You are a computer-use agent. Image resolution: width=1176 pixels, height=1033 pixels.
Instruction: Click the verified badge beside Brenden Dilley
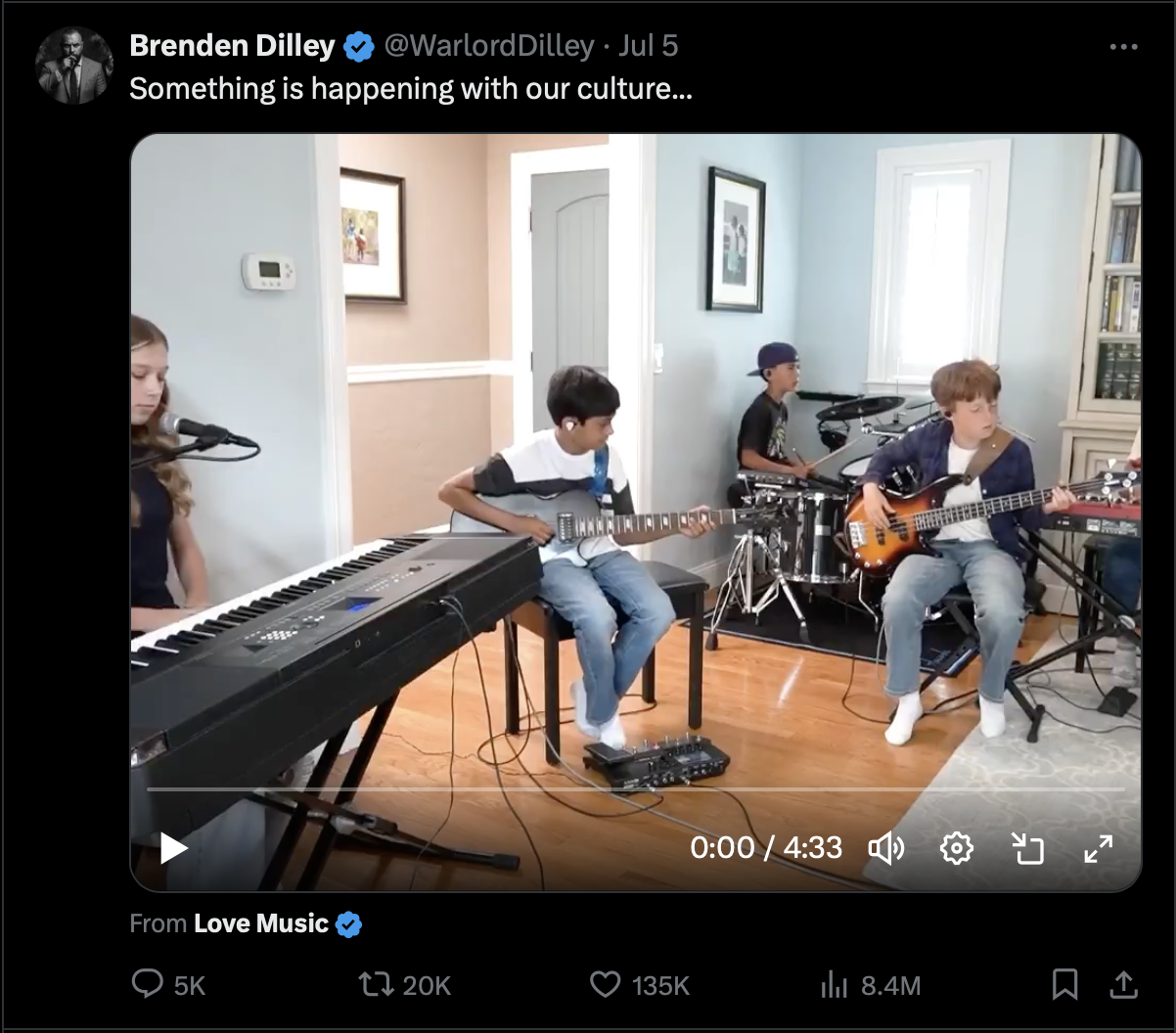coord(358,46)
